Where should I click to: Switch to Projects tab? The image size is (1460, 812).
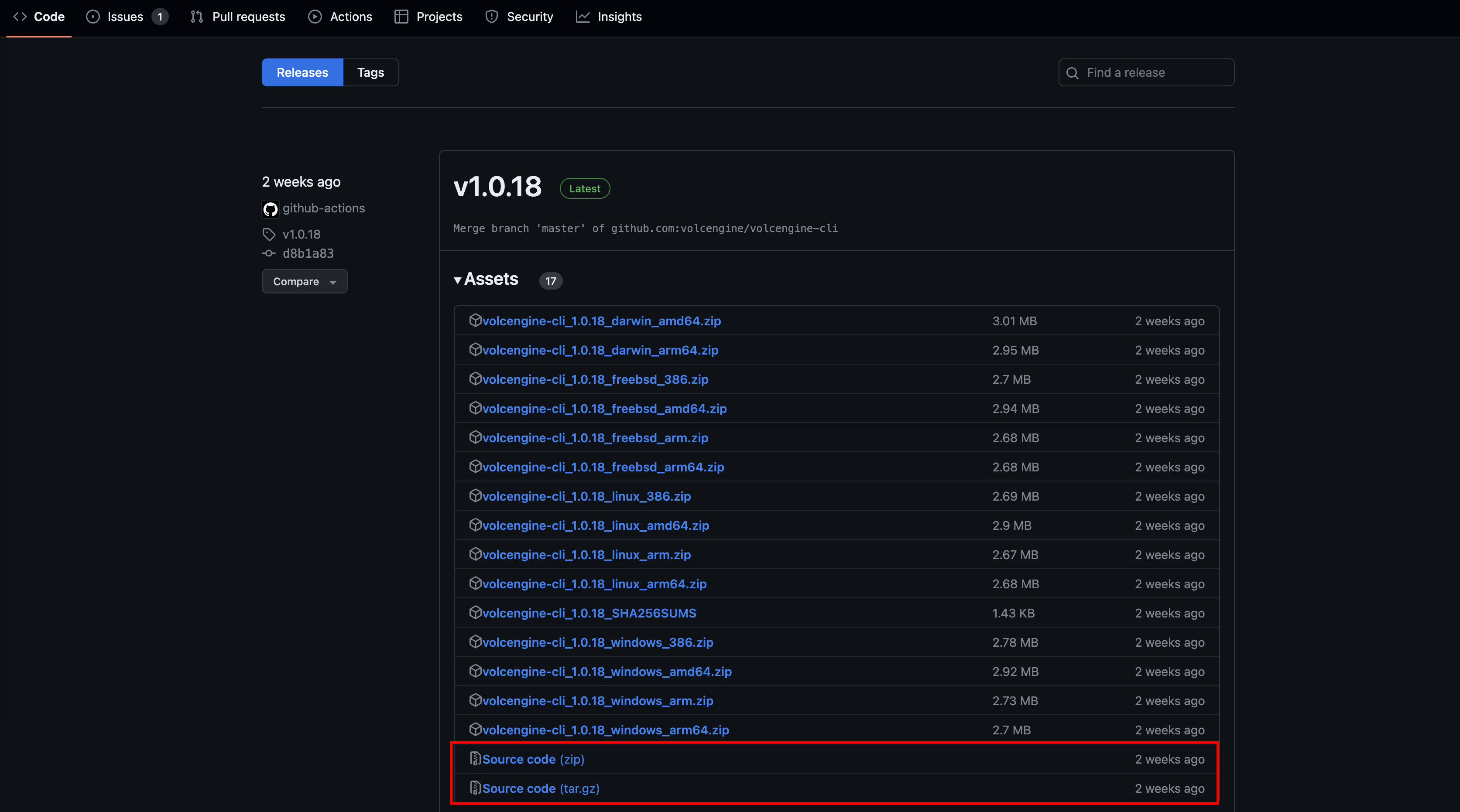pyautogui.click(x=428, y=17)
